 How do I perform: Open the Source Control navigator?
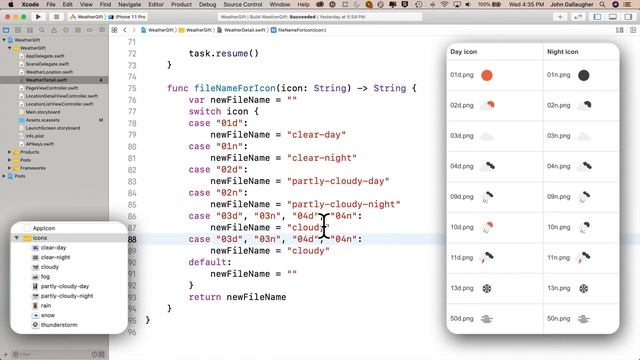tap(18, 30)
